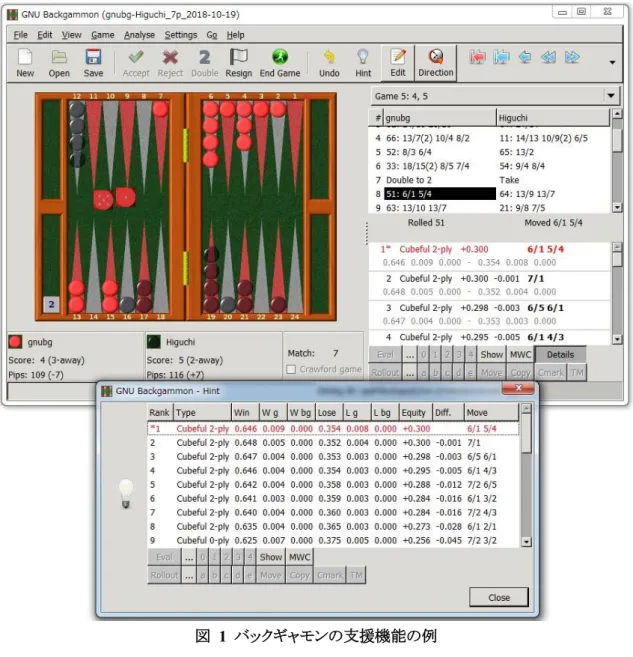Click the red dice on board
633x657 pixels.
(x=114, y=199)
